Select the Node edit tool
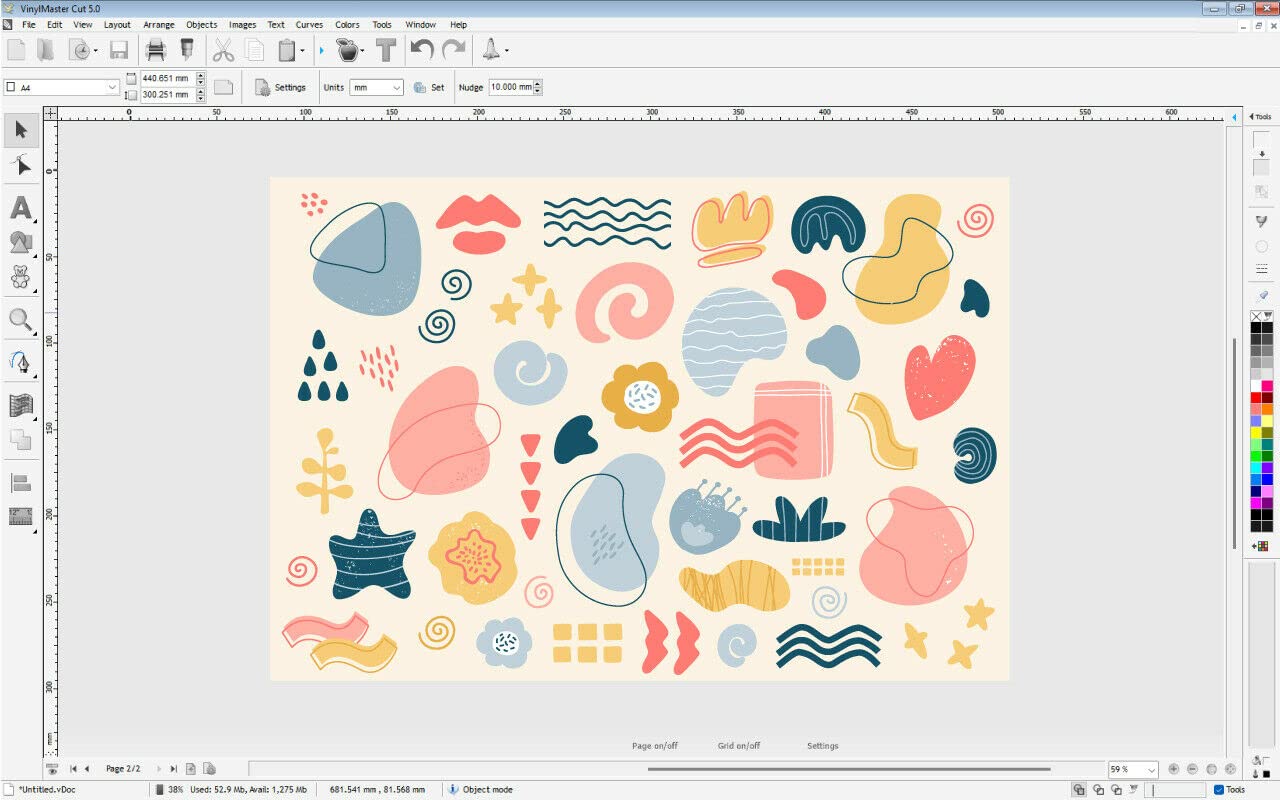This screenshot has height=800, width=1280. tap(20, 166)
